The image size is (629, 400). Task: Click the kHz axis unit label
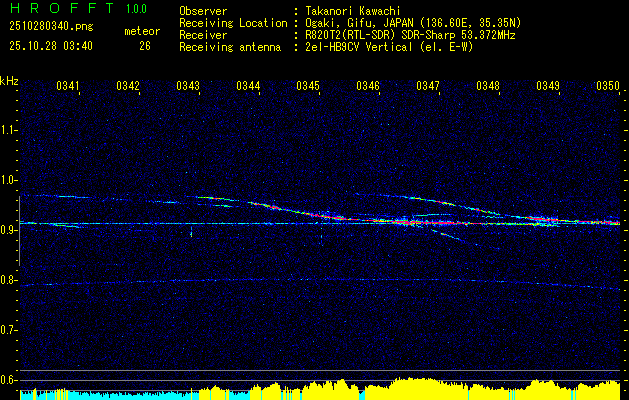click(9, 80)
